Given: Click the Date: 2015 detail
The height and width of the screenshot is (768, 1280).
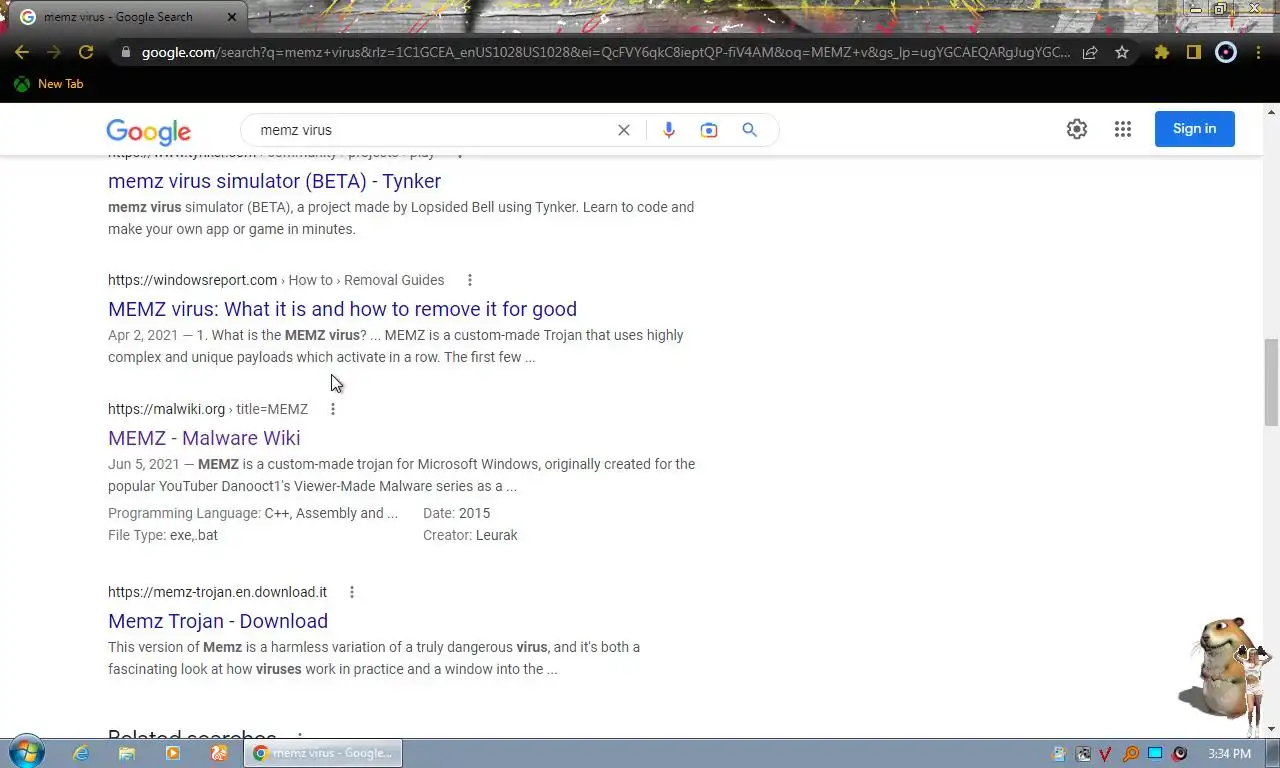Looking at the screenshot, I should pyautogui.click(x=457, y=513).
